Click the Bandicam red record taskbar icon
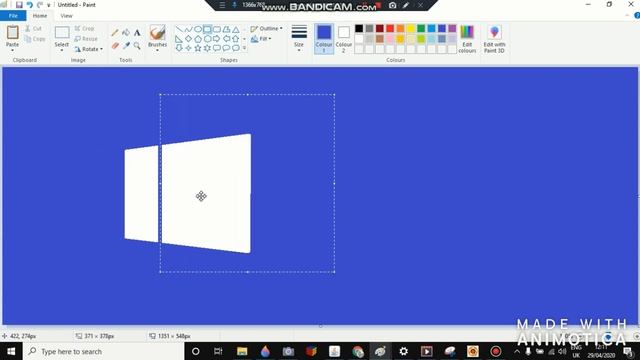This screenshot has height=360, width=640. 496,351
